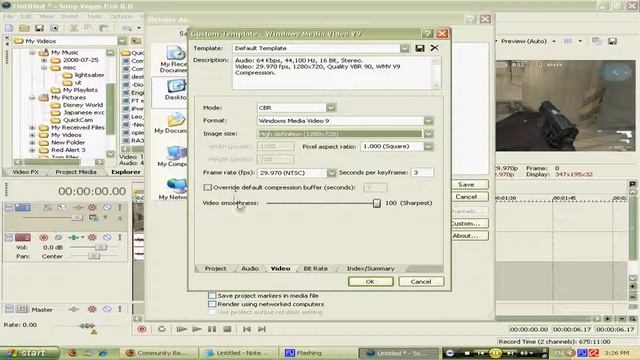Click the Record button in the transport bar

[142, 329]
